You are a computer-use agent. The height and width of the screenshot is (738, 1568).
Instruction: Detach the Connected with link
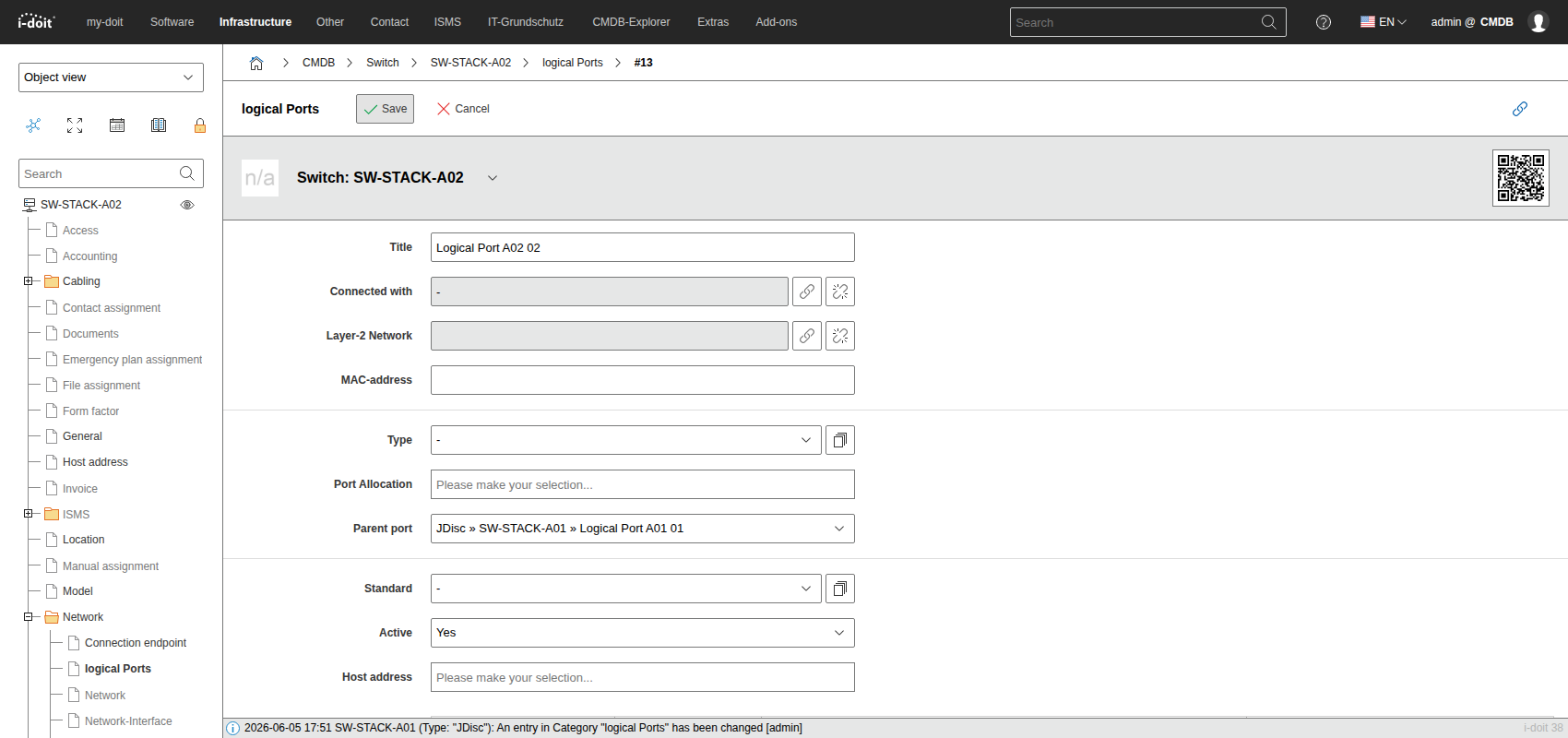tap(840, 292)
